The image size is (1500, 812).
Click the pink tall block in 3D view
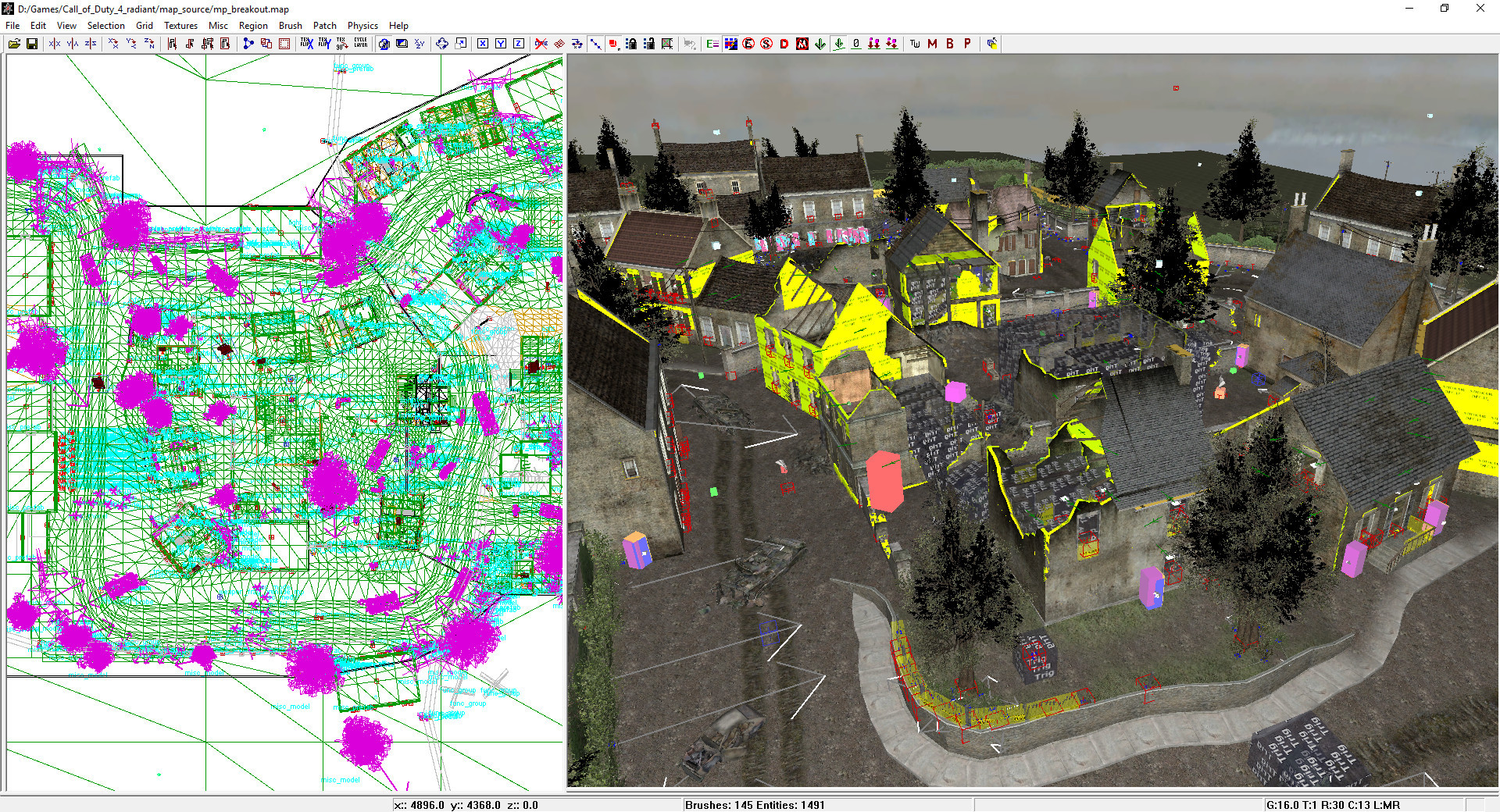tap(884, 481)
